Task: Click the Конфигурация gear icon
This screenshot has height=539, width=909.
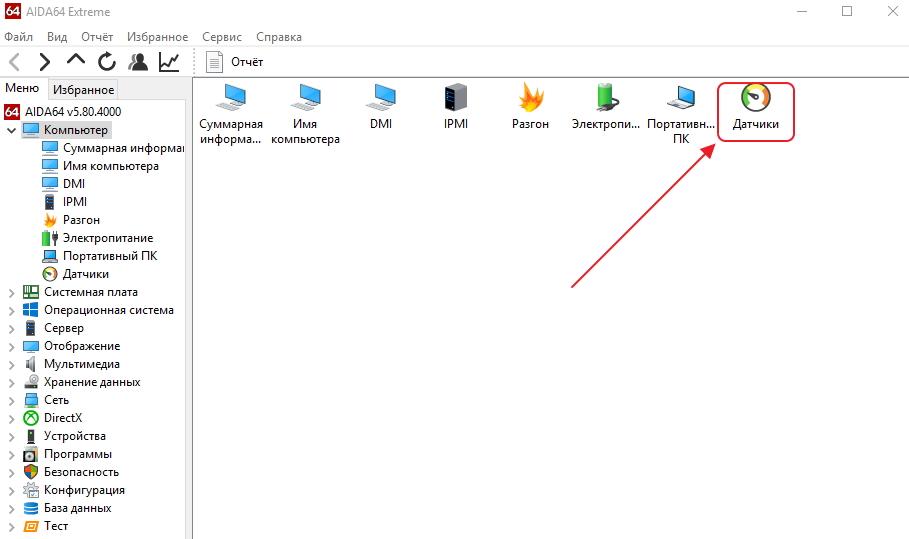Action: click(x=31, y=490)
